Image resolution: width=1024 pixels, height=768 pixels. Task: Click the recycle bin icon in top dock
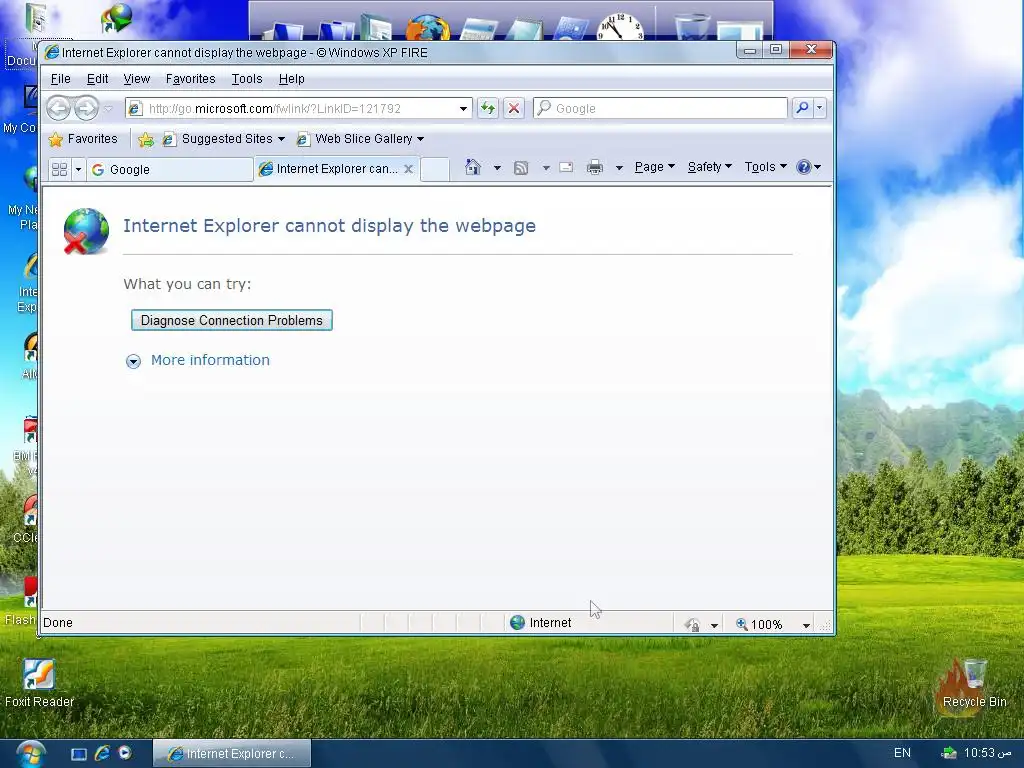coord(692,27)
